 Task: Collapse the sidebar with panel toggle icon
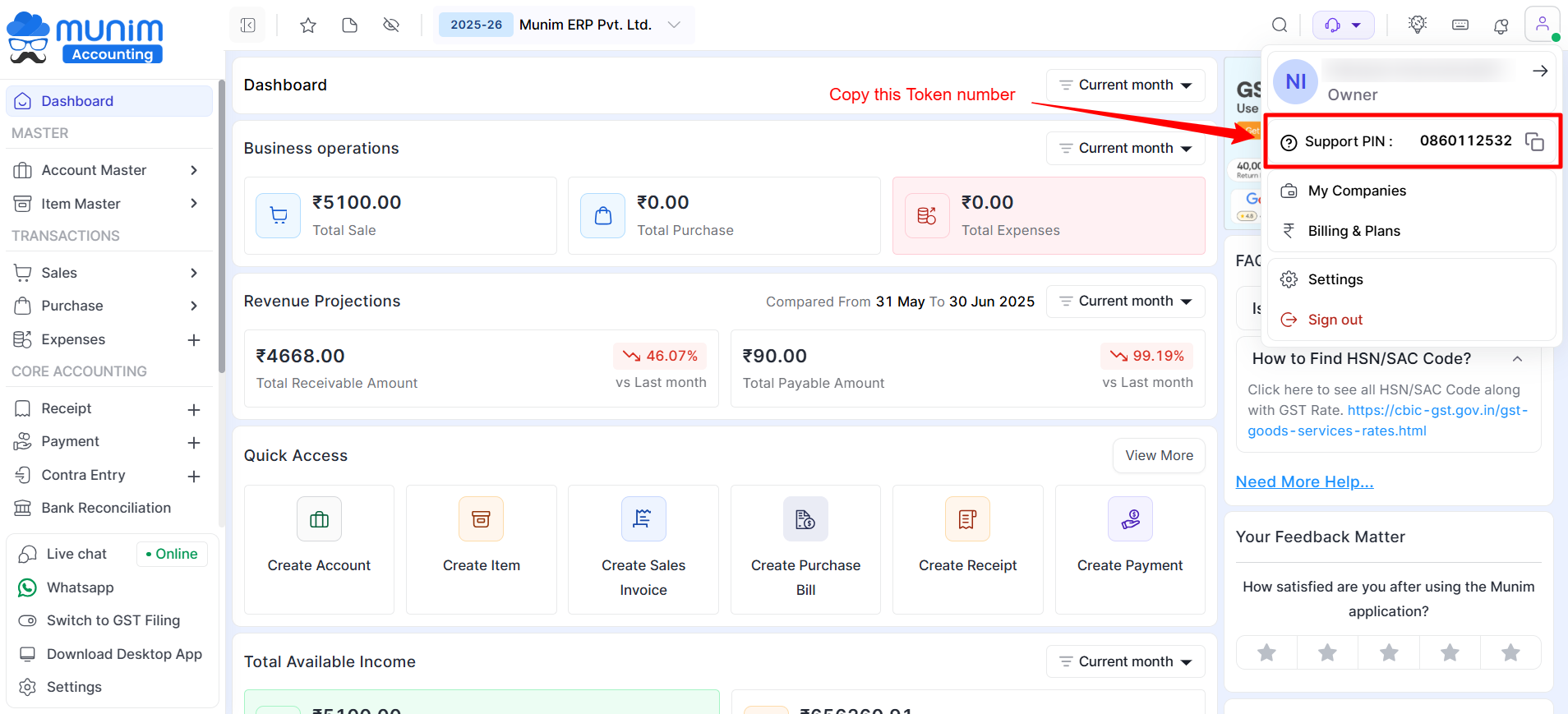248,25
